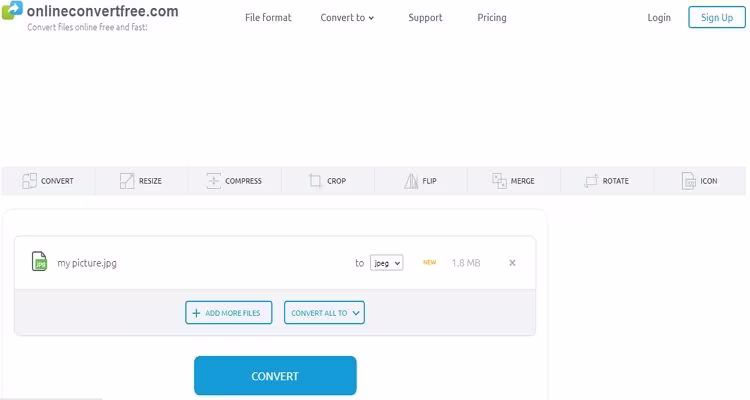Click the Sign Up button
This screenshot has height=400, width=750.
pos(717,17)
